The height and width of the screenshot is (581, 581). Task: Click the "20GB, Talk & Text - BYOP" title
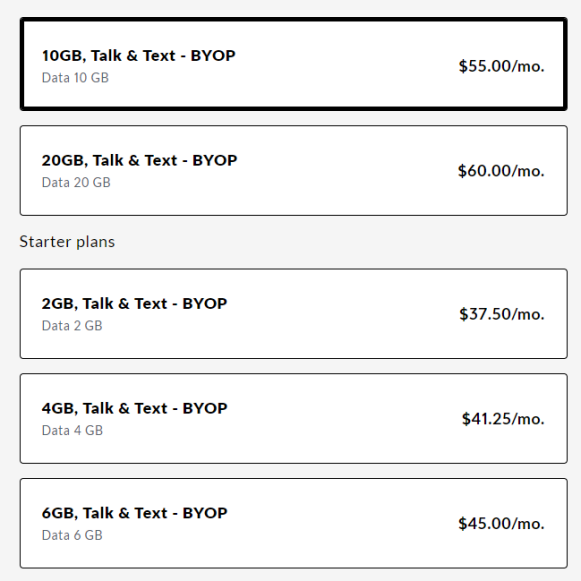tap(139, 161)
